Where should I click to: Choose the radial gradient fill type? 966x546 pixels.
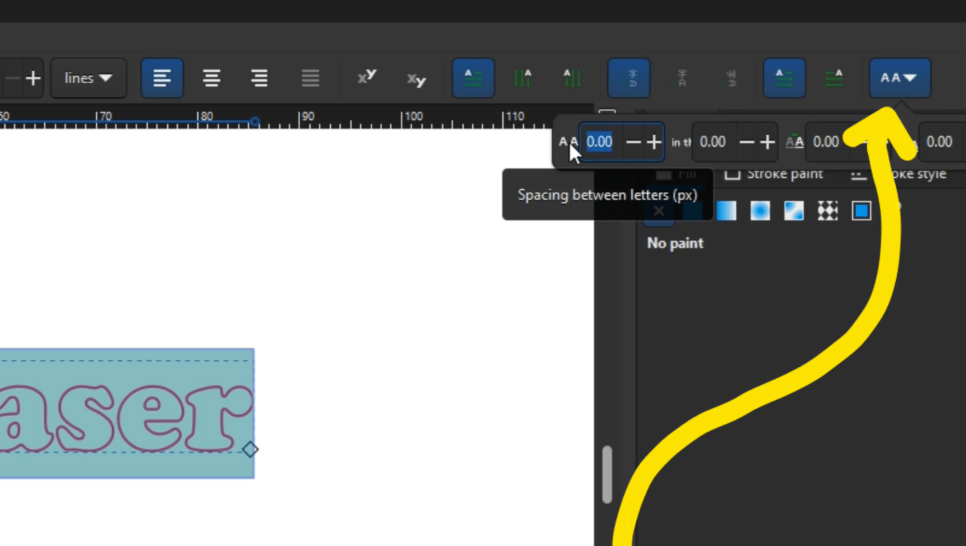tap(760, 210)
